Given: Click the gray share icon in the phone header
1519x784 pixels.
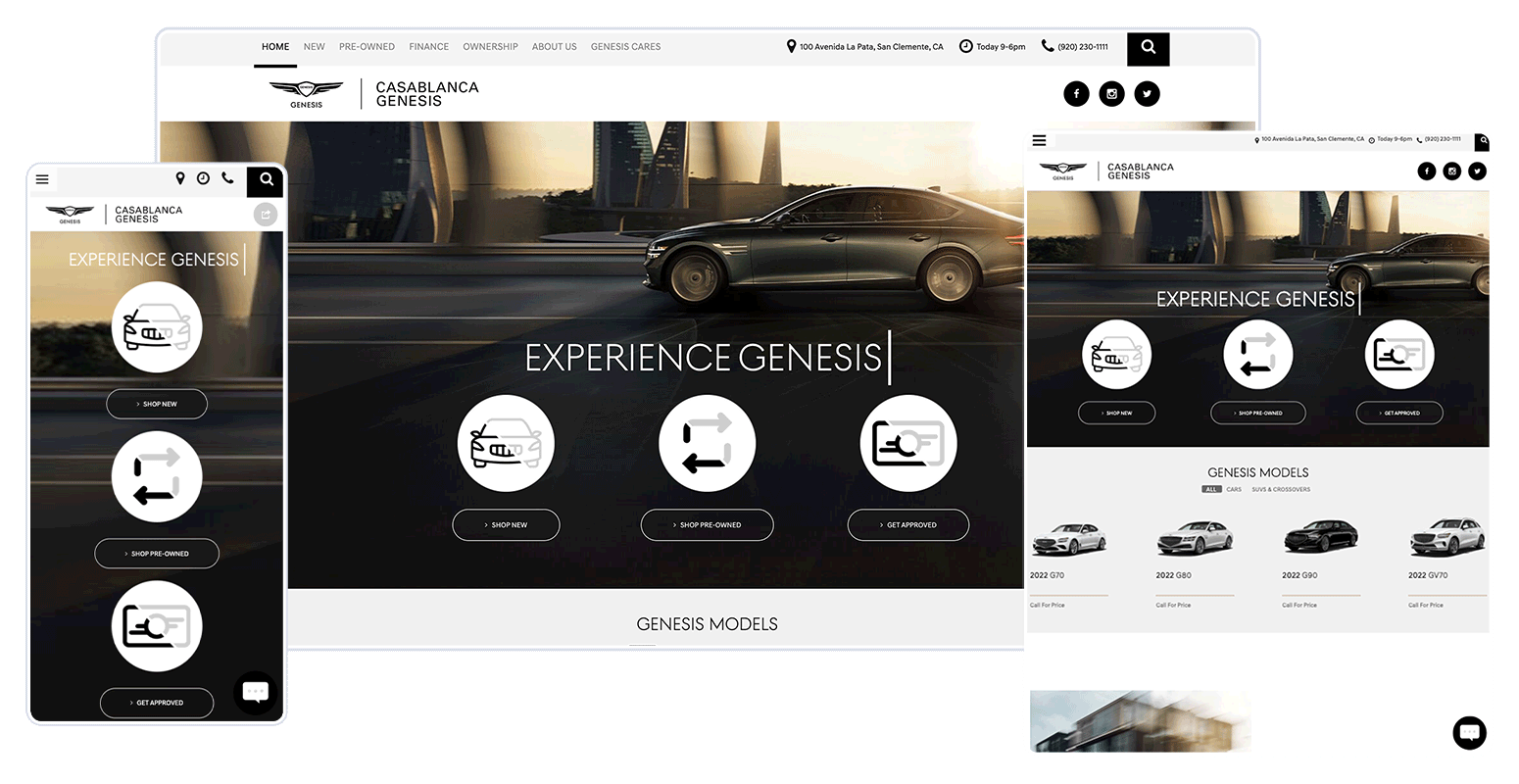Looking at the screenshot, I should point(266,215).
